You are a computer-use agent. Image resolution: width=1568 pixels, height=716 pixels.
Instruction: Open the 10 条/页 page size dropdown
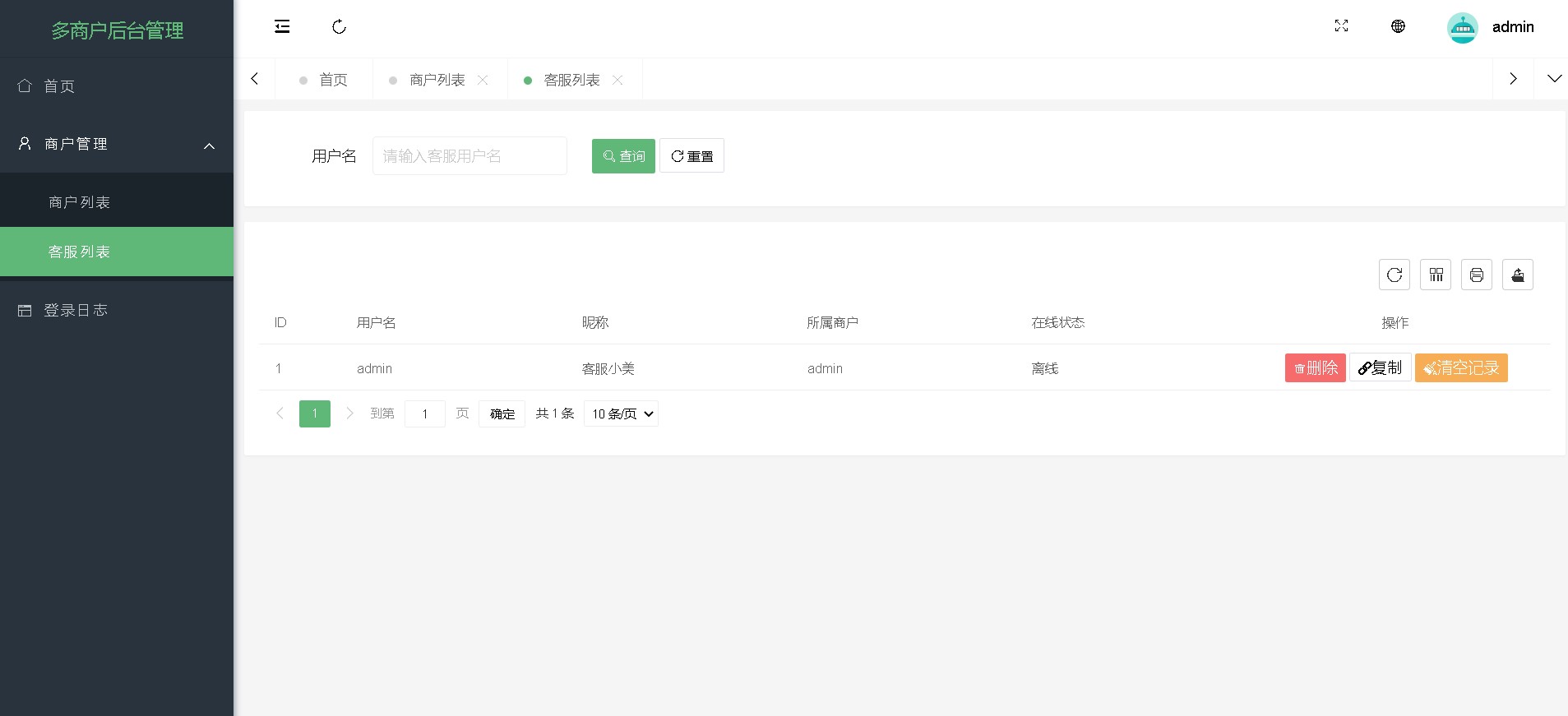tap(621, 413)
